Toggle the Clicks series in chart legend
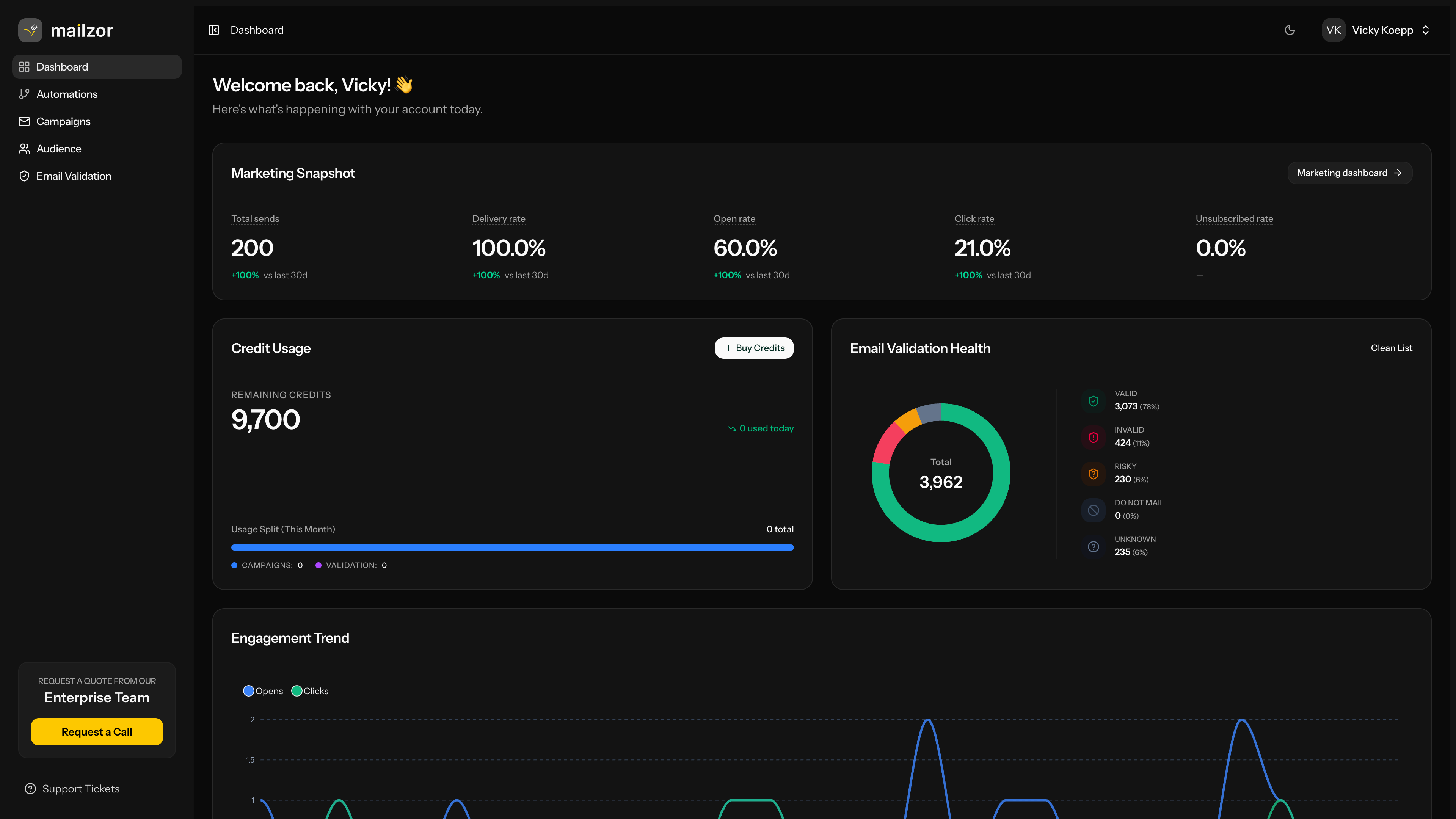 [310, 691]
